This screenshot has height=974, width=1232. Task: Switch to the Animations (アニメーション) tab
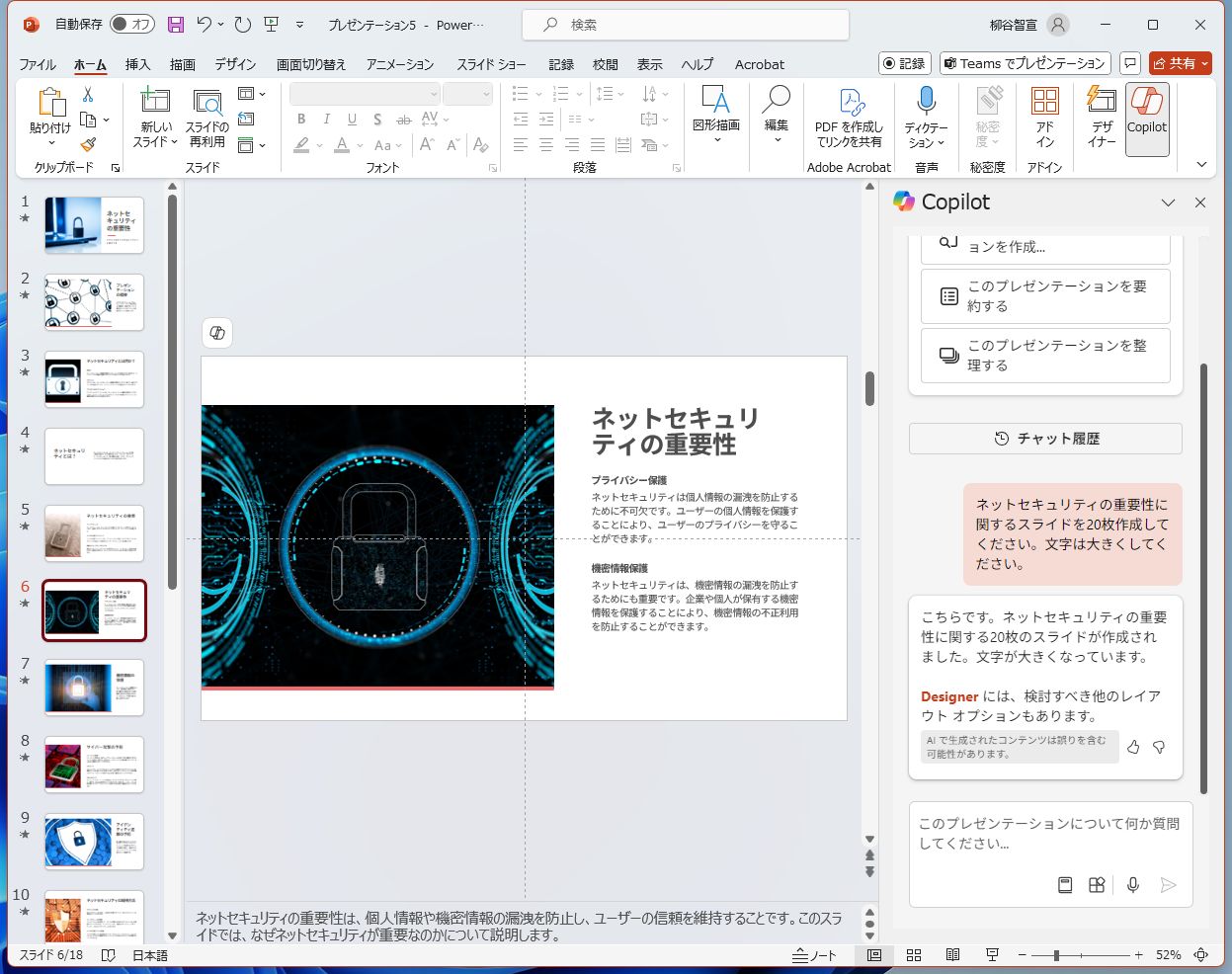(x=400, y=64)
